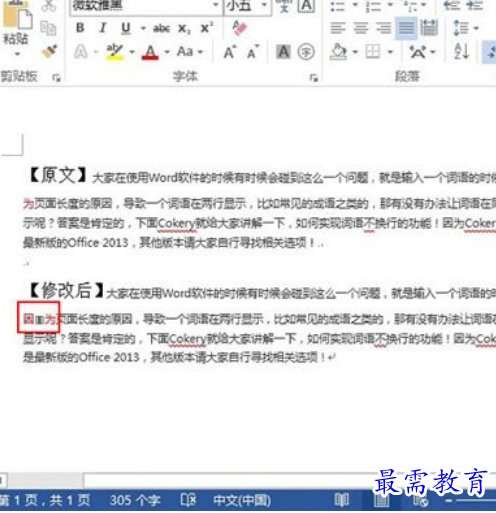This screenshot has width=496, height=513.
Task: Center align the text
Action: 361,28
